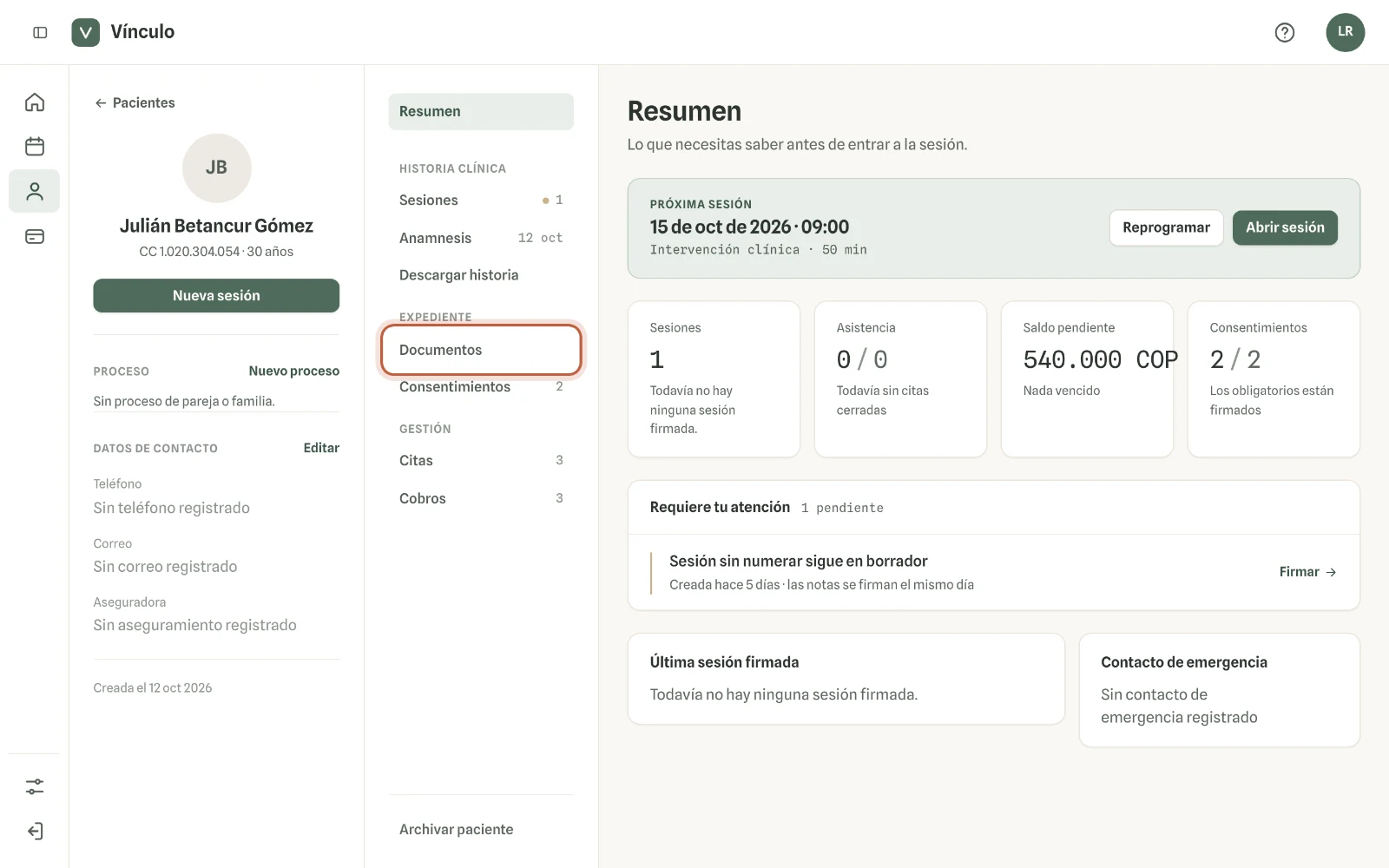This screenshot has width=1389, height=868.
Task: Go back to Pacientes
Action: point(135,102)
